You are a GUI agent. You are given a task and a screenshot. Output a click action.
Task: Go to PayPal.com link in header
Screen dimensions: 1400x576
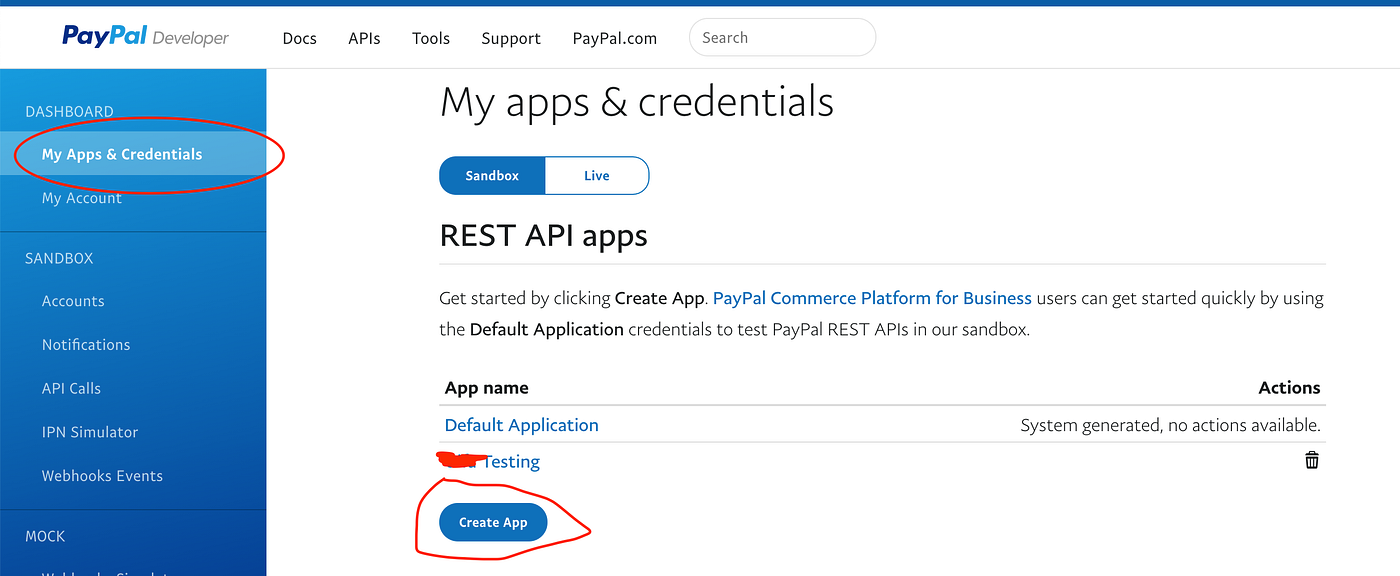point(614,38)
